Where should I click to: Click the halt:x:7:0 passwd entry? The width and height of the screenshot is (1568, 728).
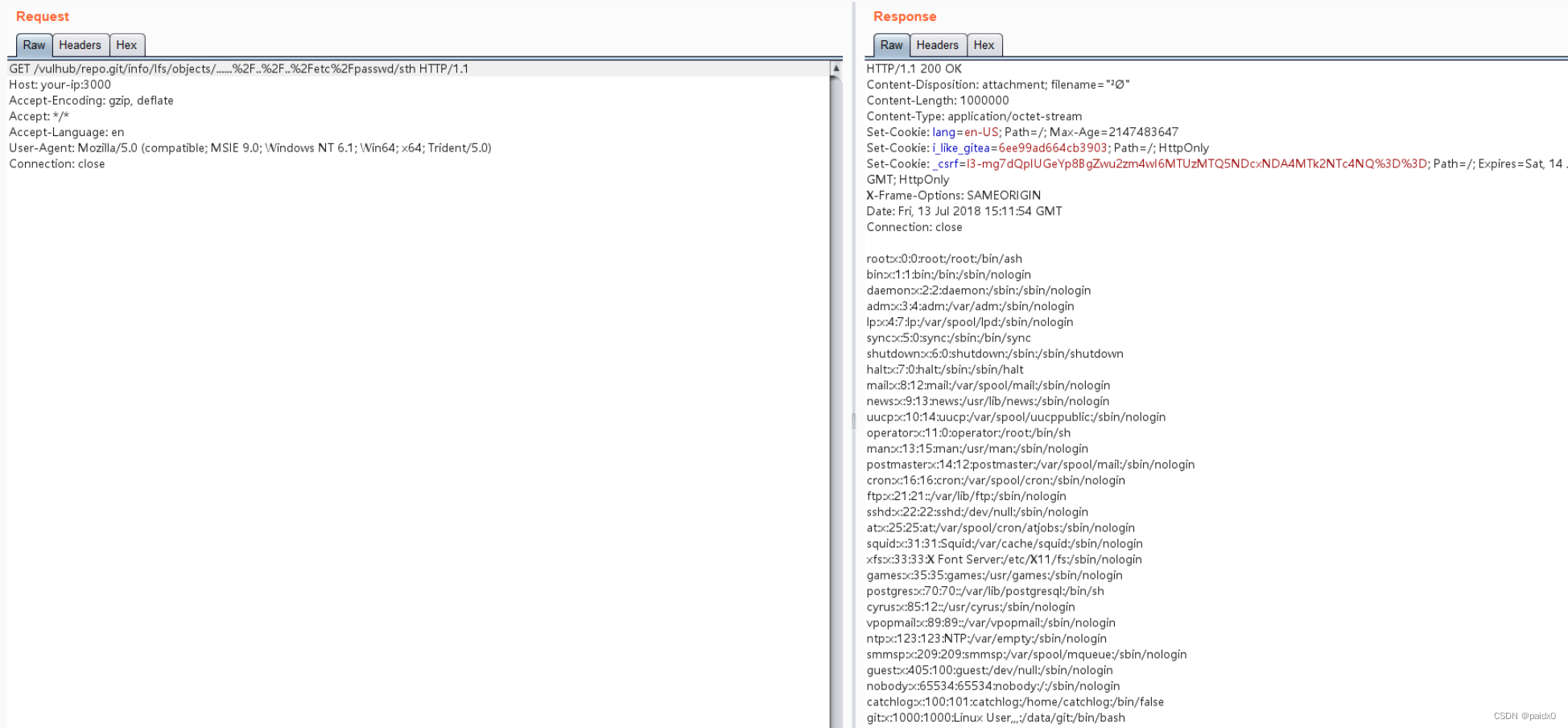point(945,370)
